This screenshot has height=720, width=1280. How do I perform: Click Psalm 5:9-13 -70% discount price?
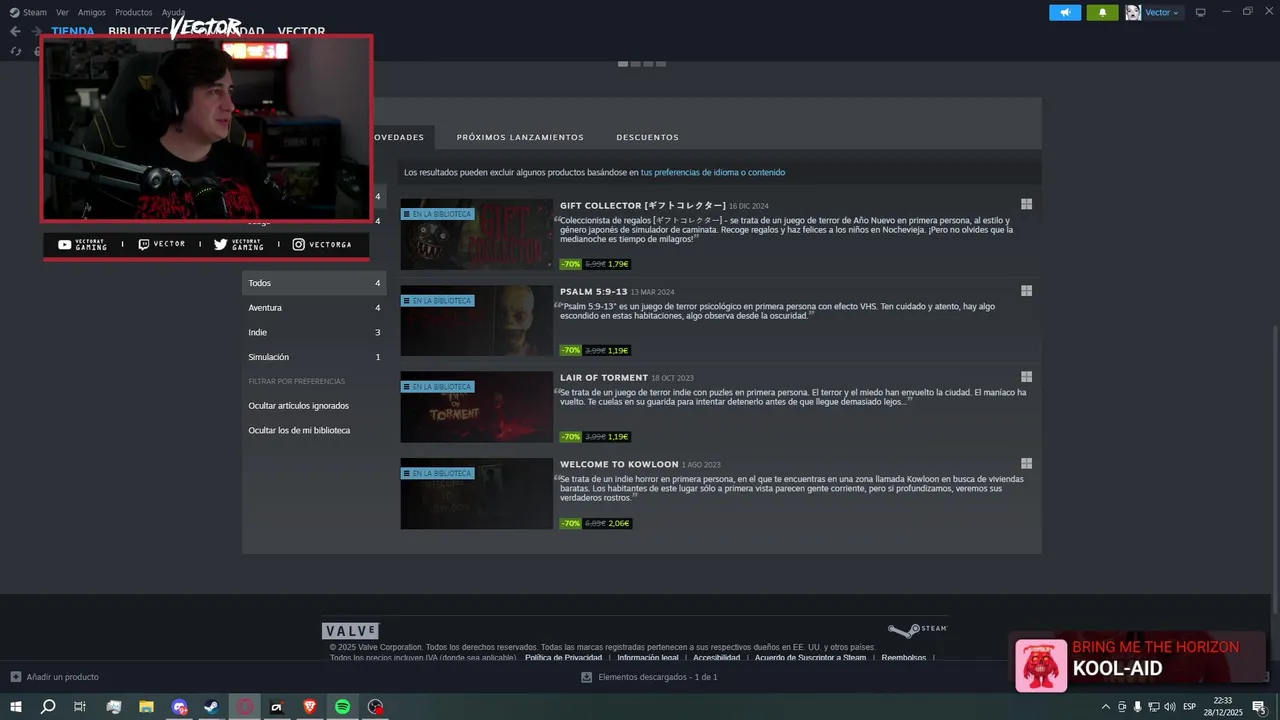[570, 350]
